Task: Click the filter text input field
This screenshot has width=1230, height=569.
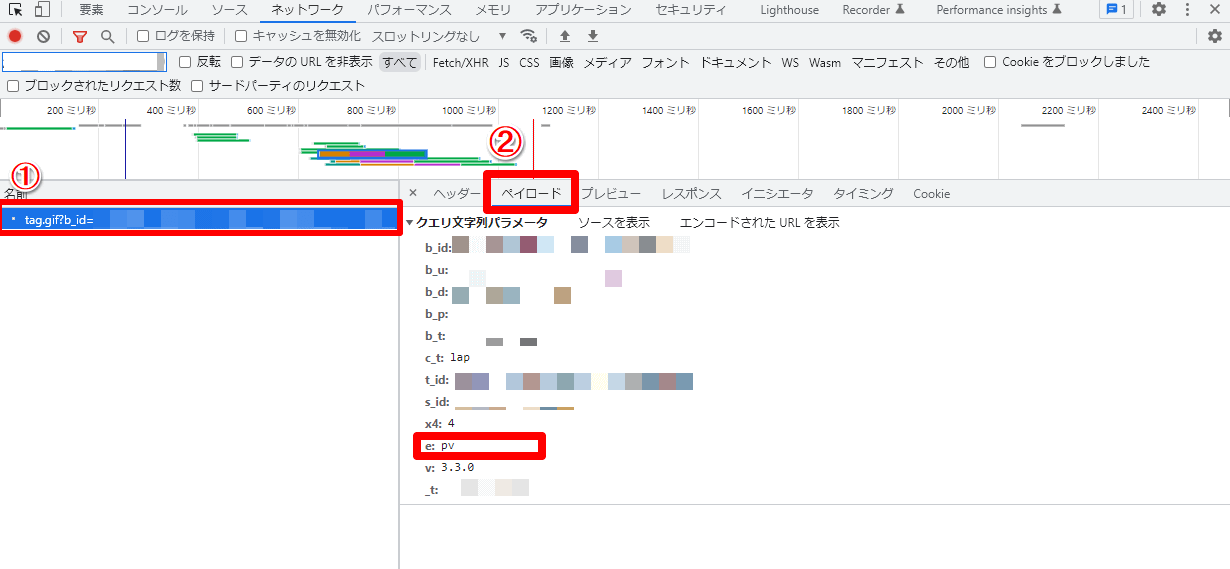Action: point(80,62)
